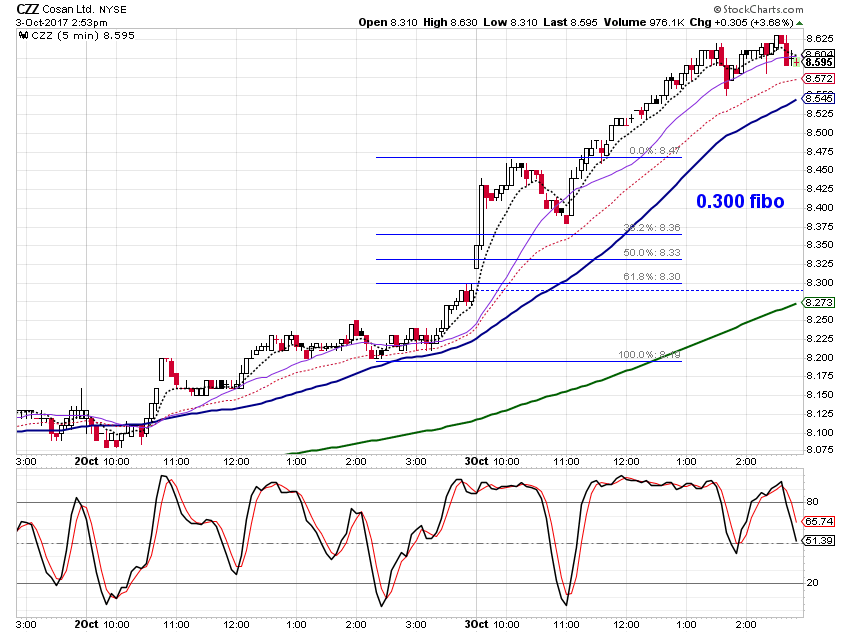The image size is (850, 633).
Task: Click the 8.200 price axis label
Action: tap(820, 358)
